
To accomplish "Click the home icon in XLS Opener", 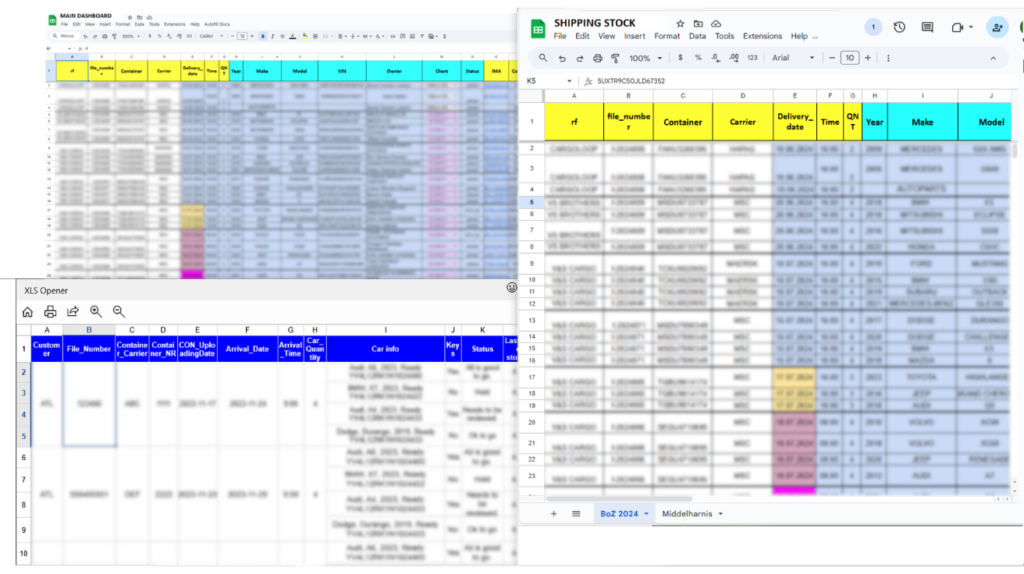I will coord(28,312).
